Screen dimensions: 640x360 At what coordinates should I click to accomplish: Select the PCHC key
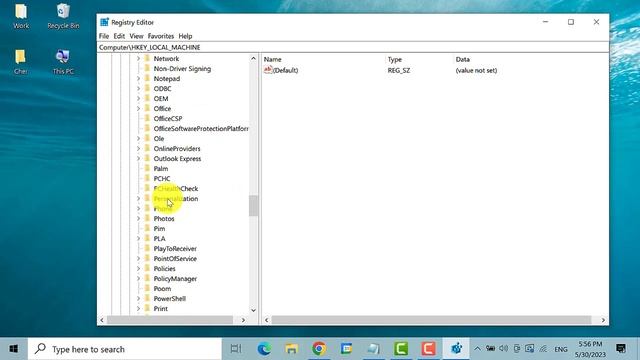click(x=162, y=178)
